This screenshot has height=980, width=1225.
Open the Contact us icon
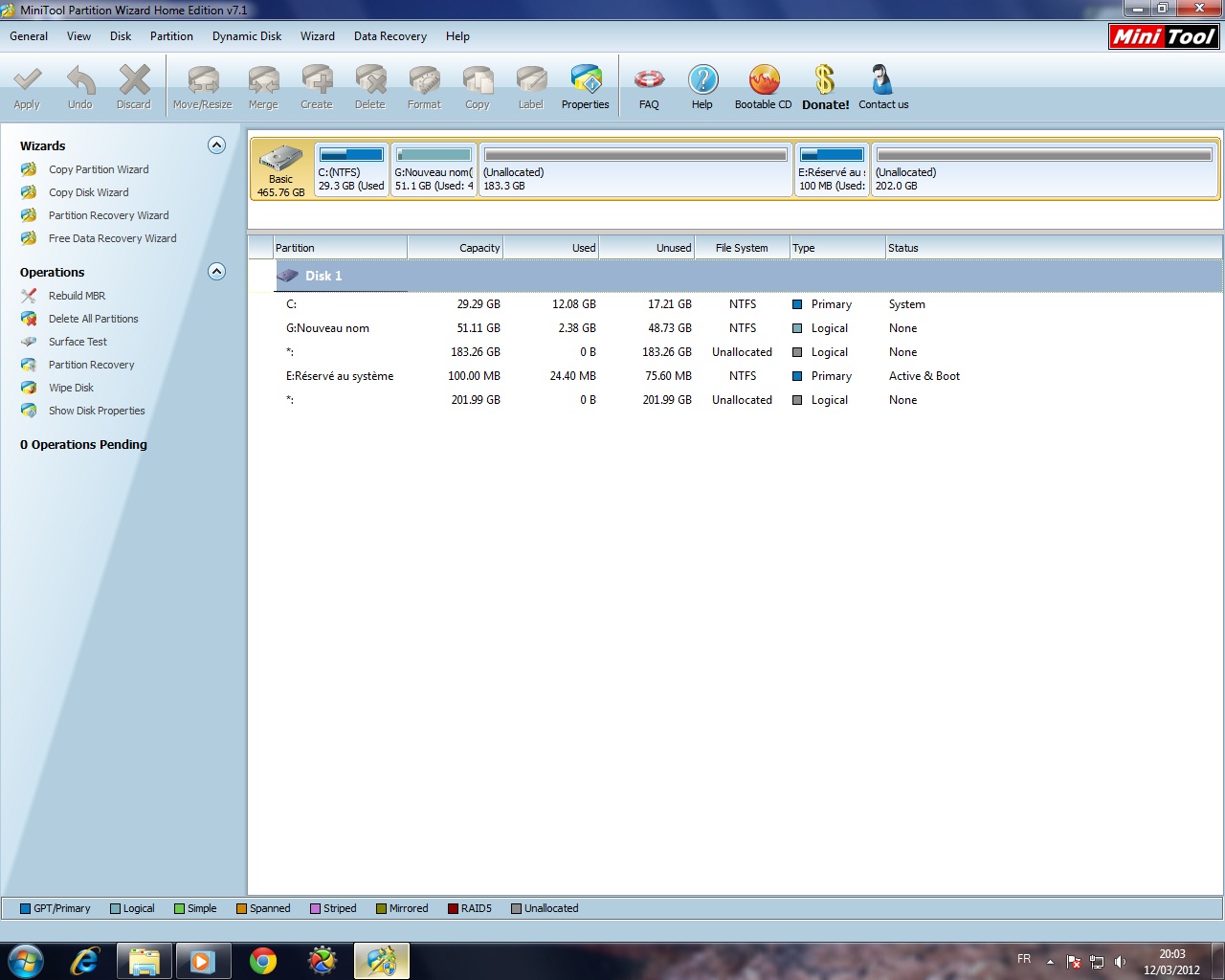pos(883,87)
